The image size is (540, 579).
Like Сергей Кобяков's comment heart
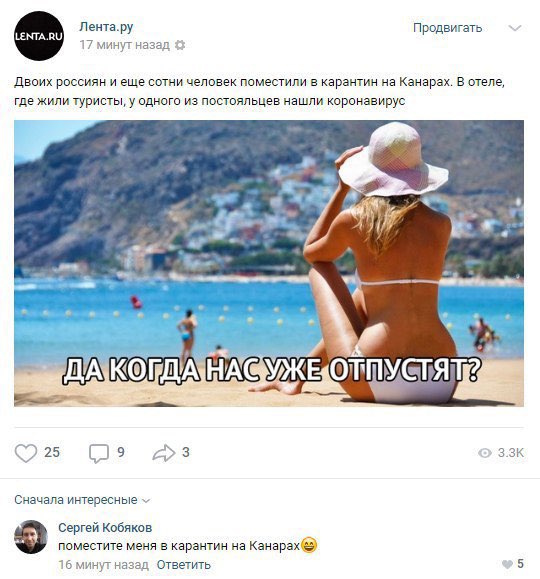pyautogui.click(x=507, y=564)
